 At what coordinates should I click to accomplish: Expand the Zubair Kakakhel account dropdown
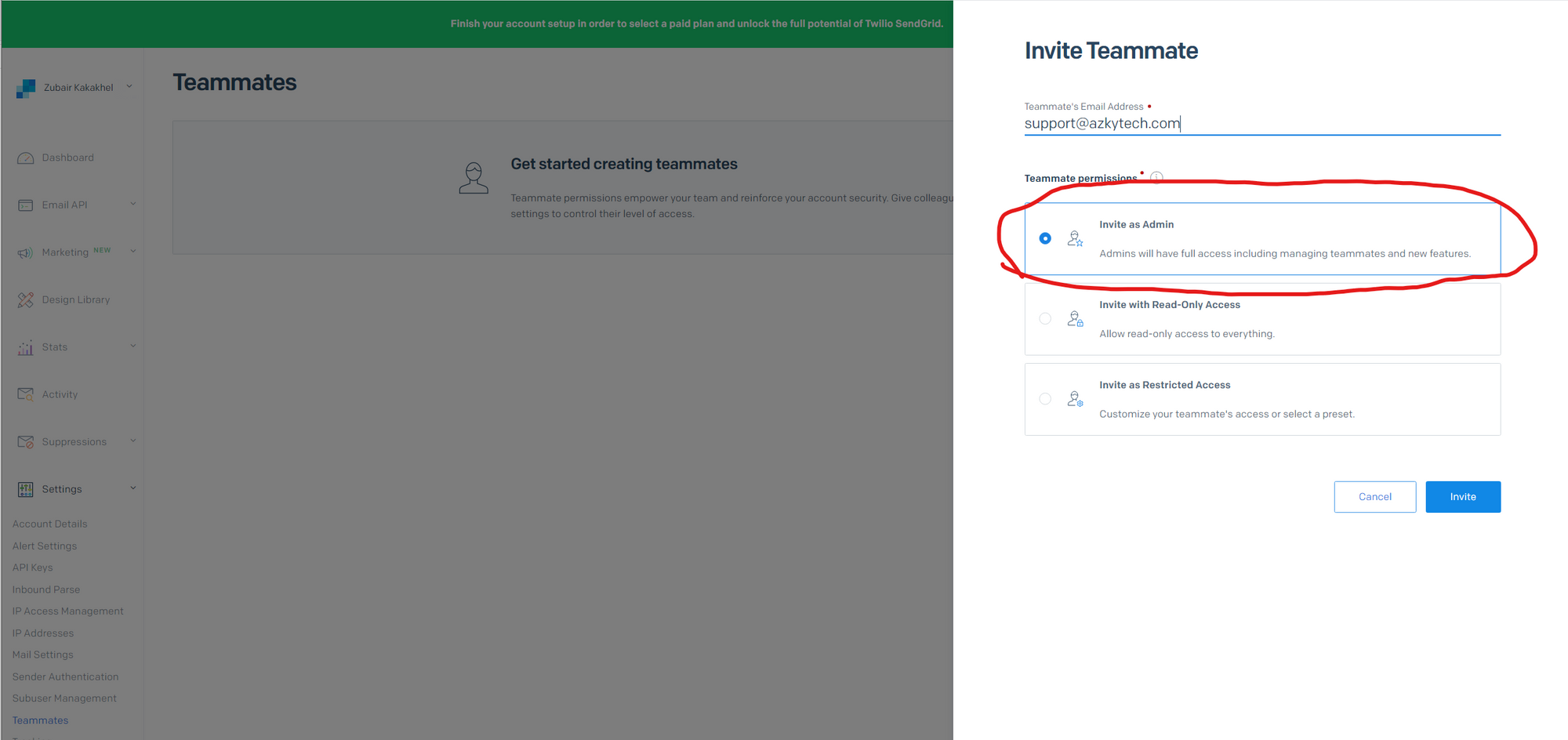[129, 87]
